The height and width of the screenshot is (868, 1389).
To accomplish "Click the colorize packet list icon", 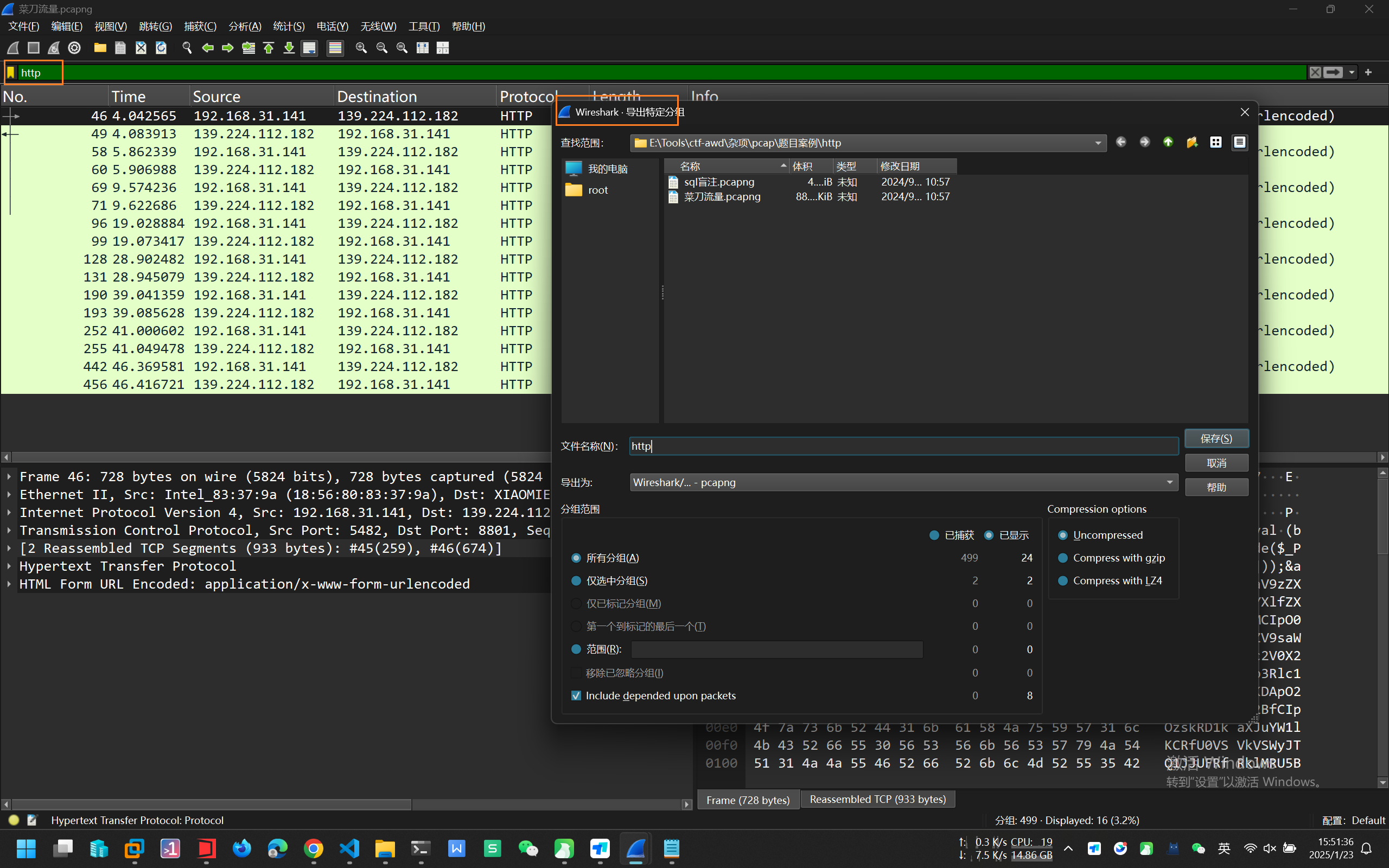I will click(x=335, y=48).
